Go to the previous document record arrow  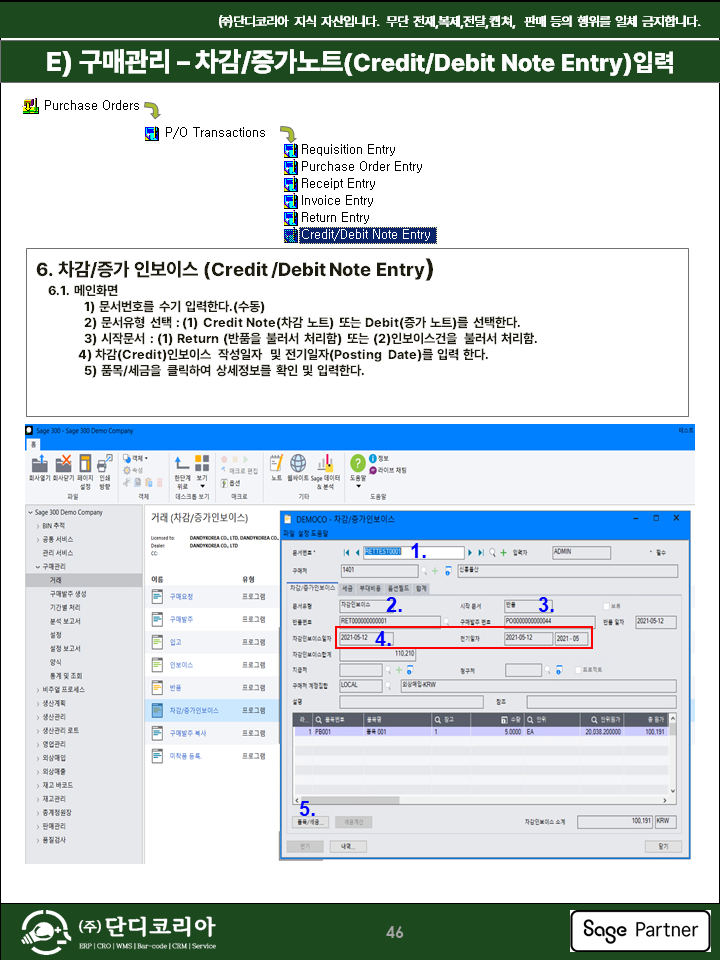click(357, 552)
